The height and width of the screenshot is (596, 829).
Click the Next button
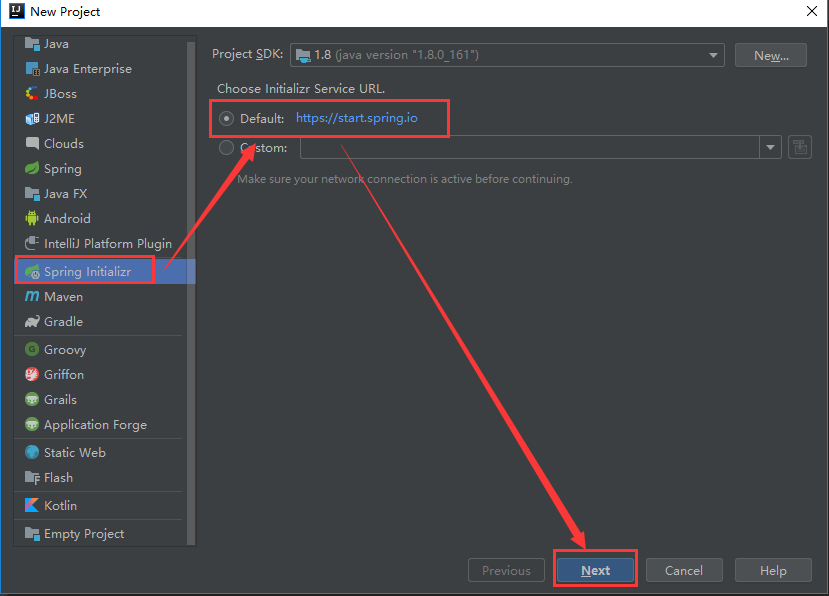tap(595, 570)
